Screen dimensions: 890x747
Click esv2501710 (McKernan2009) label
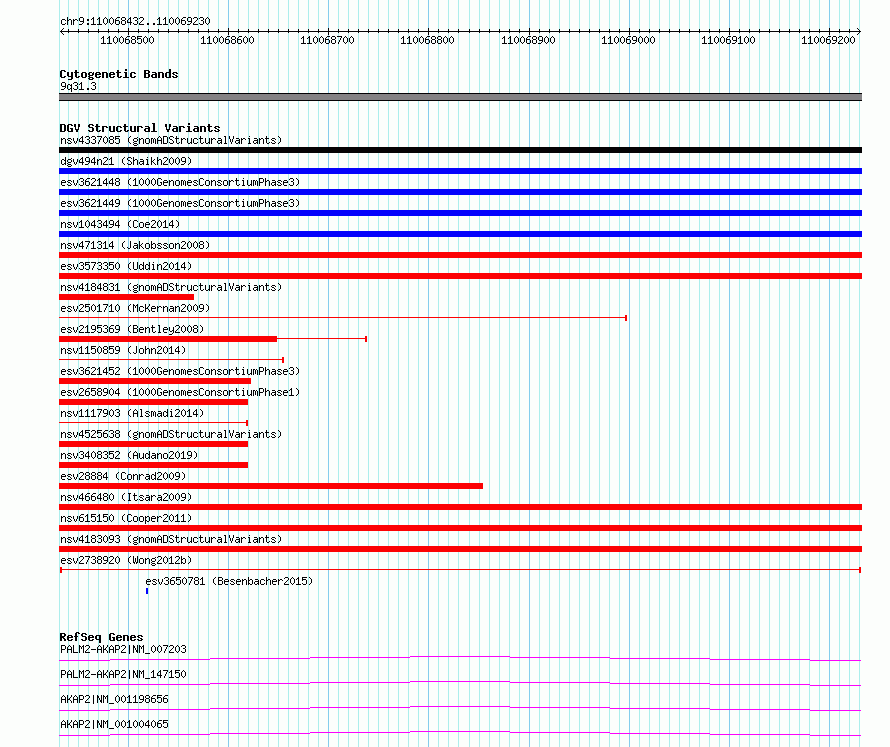135,308
